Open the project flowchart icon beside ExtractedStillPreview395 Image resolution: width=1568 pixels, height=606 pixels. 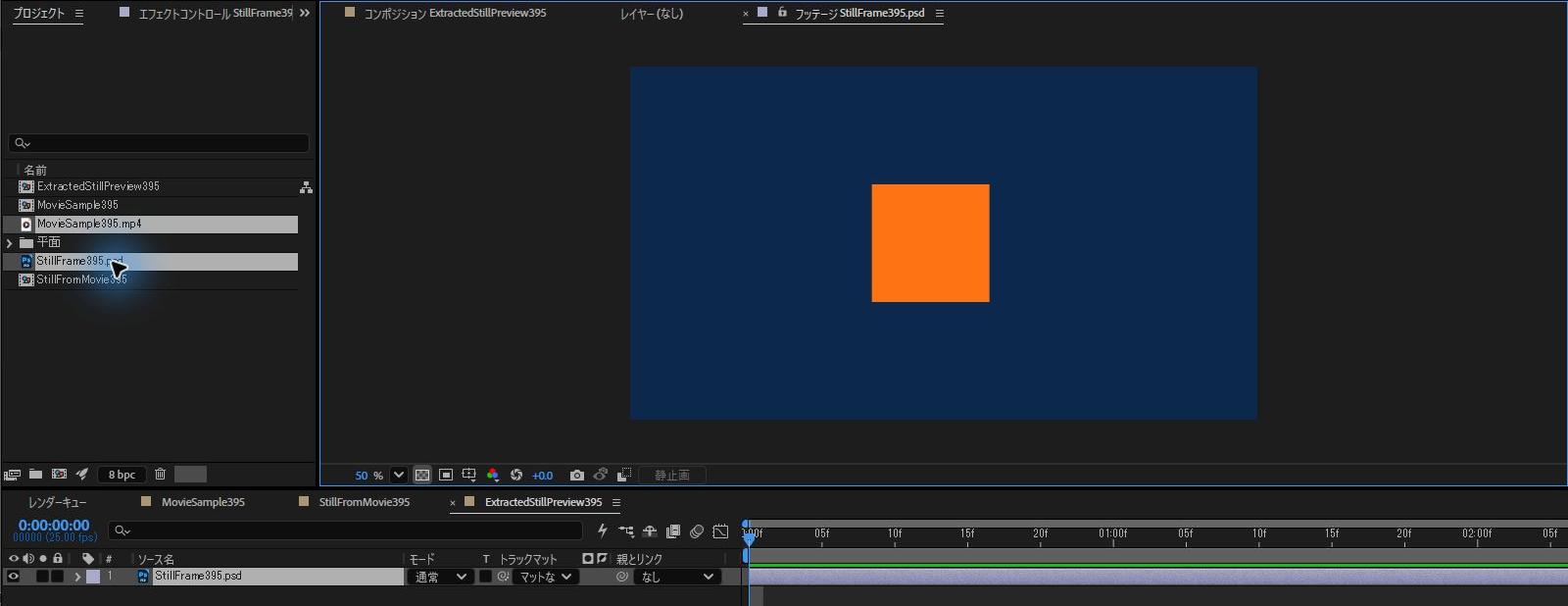click(x=306, y=186)
